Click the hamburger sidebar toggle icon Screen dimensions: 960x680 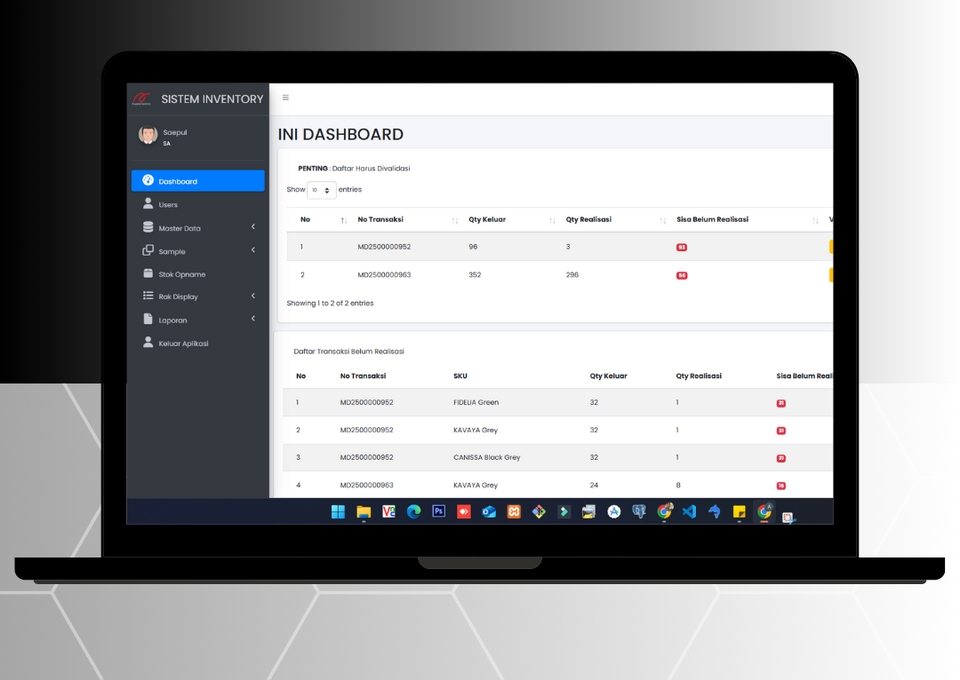tap(285, 98)
